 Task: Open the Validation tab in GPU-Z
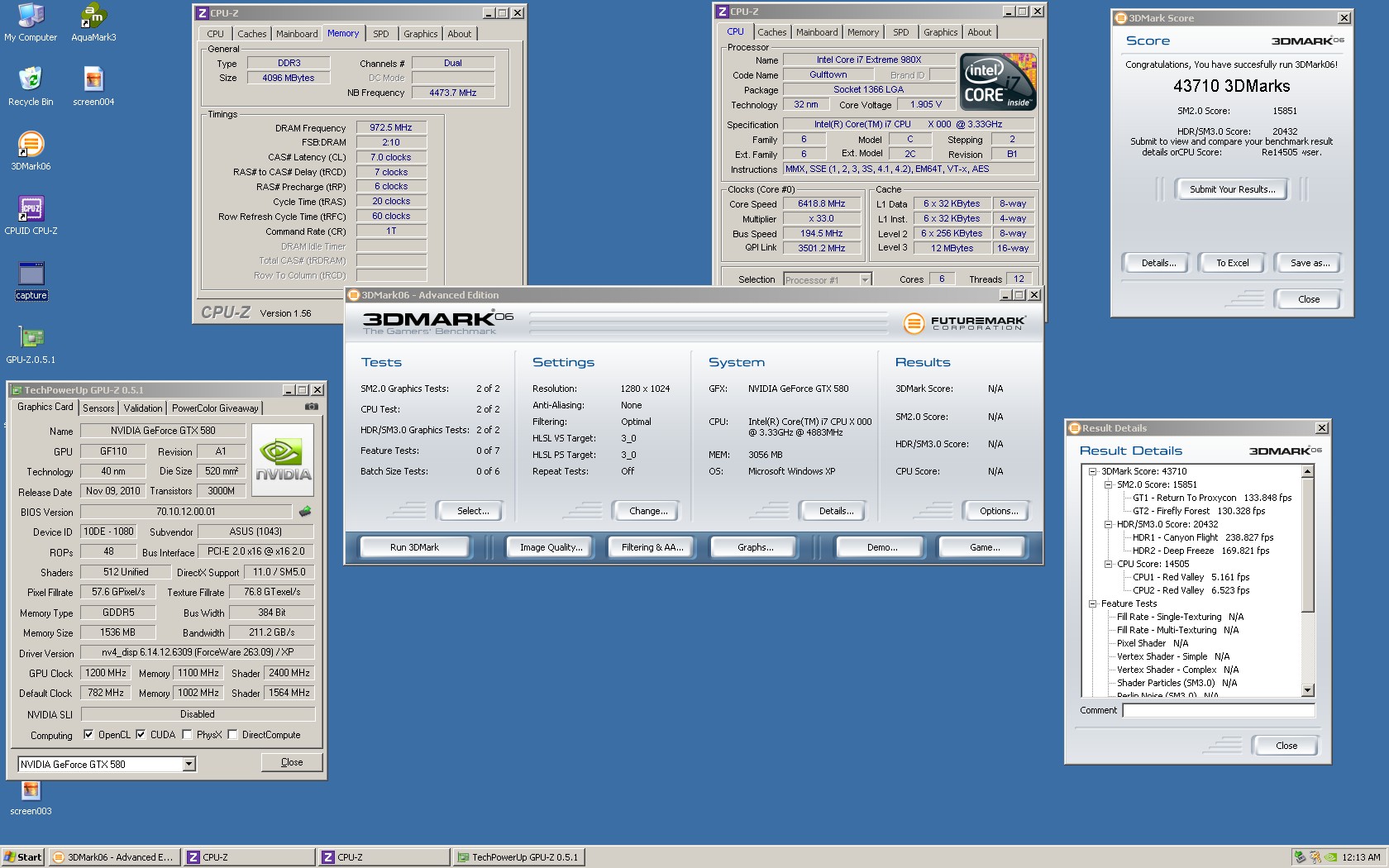tap(143, 408)
